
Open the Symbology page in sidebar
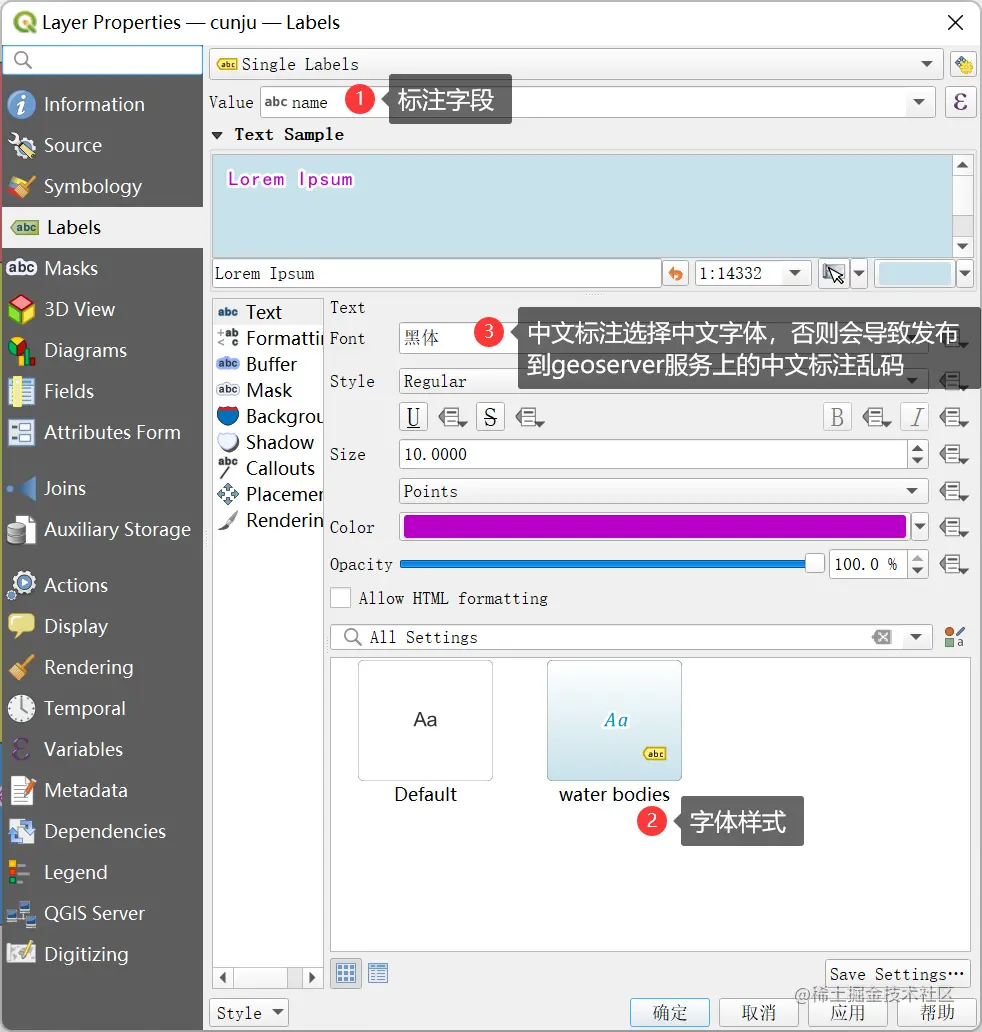[103, 186]
